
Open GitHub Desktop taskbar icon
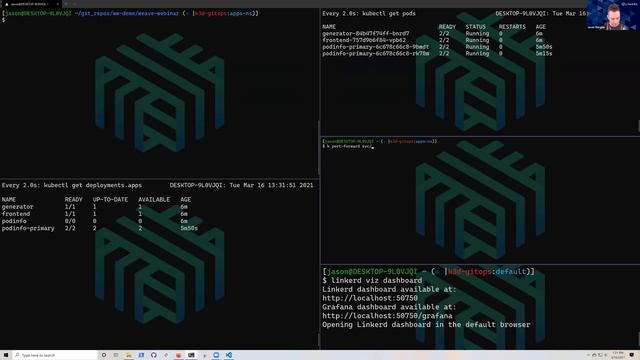[153, 355]
